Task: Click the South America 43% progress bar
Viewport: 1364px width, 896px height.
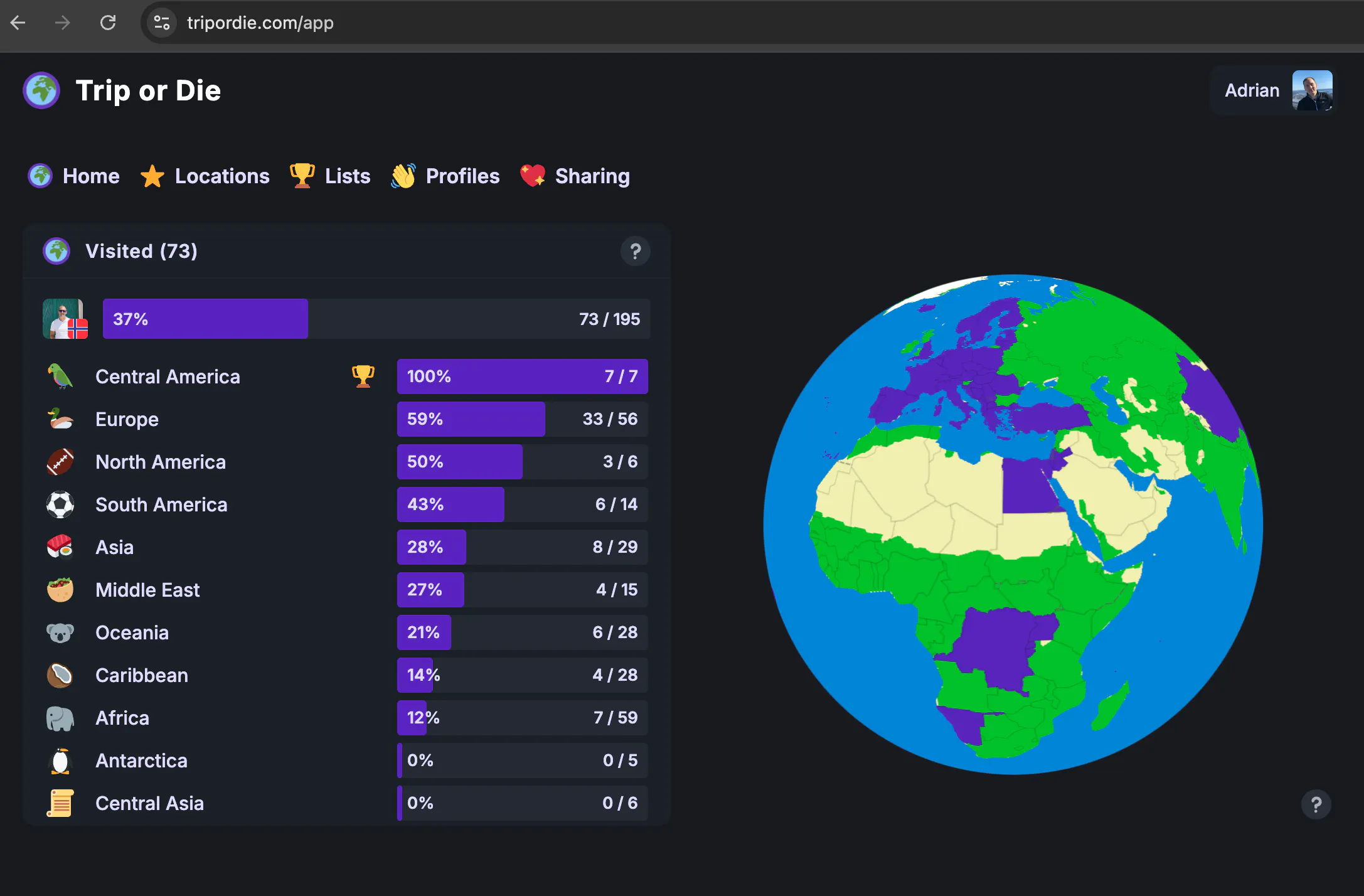Action: (523, 504)
